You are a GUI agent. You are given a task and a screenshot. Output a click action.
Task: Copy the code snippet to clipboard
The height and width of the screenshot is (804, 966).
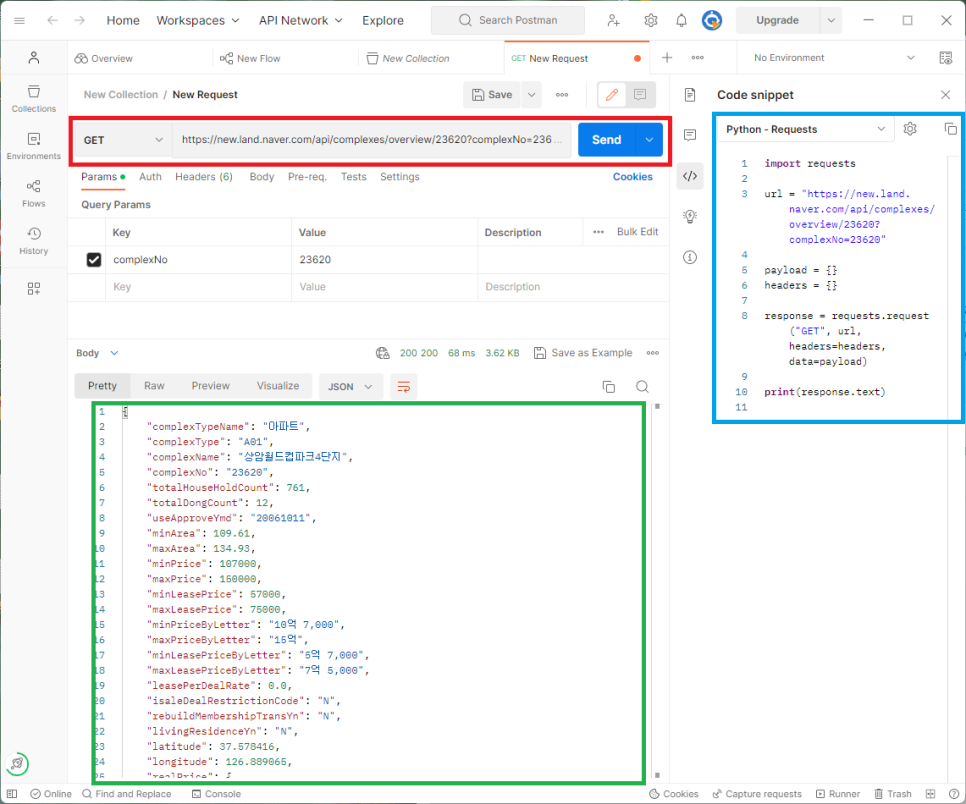[x=951, y=129]
